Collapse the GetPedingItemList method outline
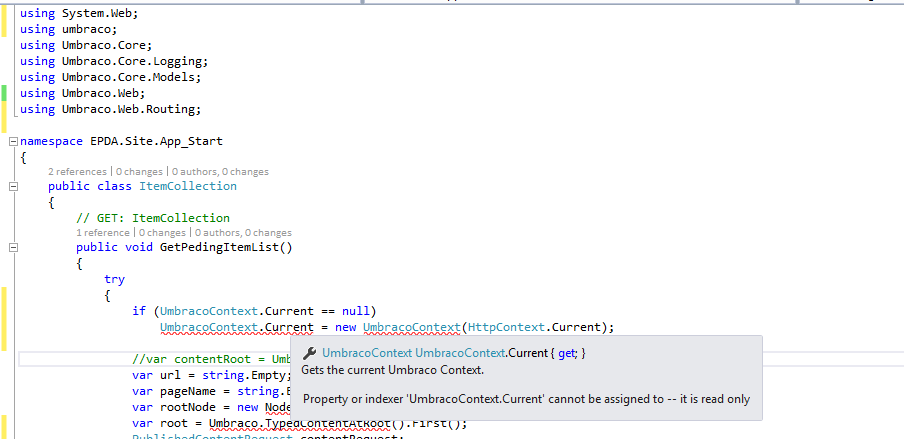904x439 pixels. click(x=13, y=247)
